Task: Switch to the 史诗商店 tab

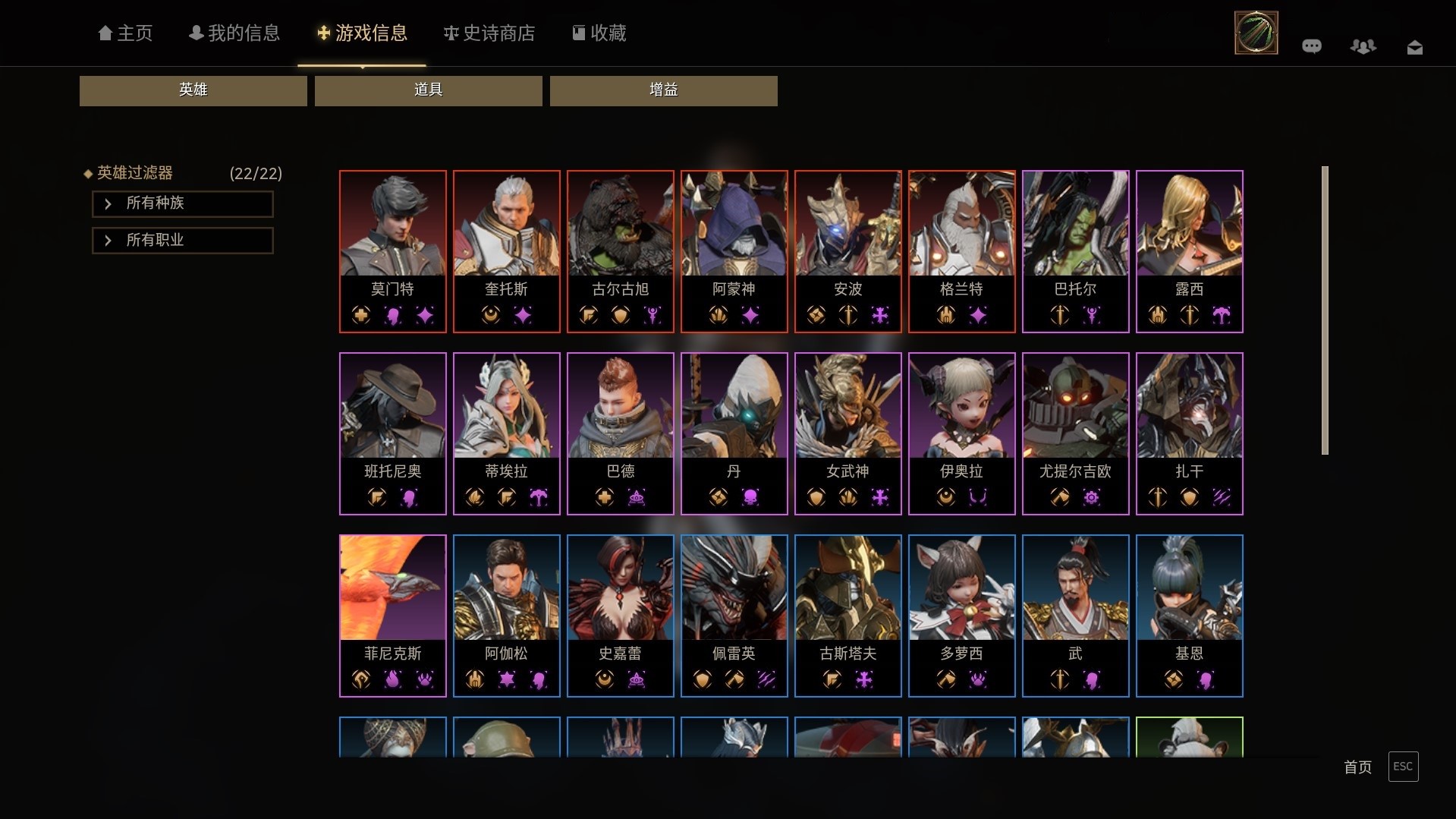Action: point(489,33)
